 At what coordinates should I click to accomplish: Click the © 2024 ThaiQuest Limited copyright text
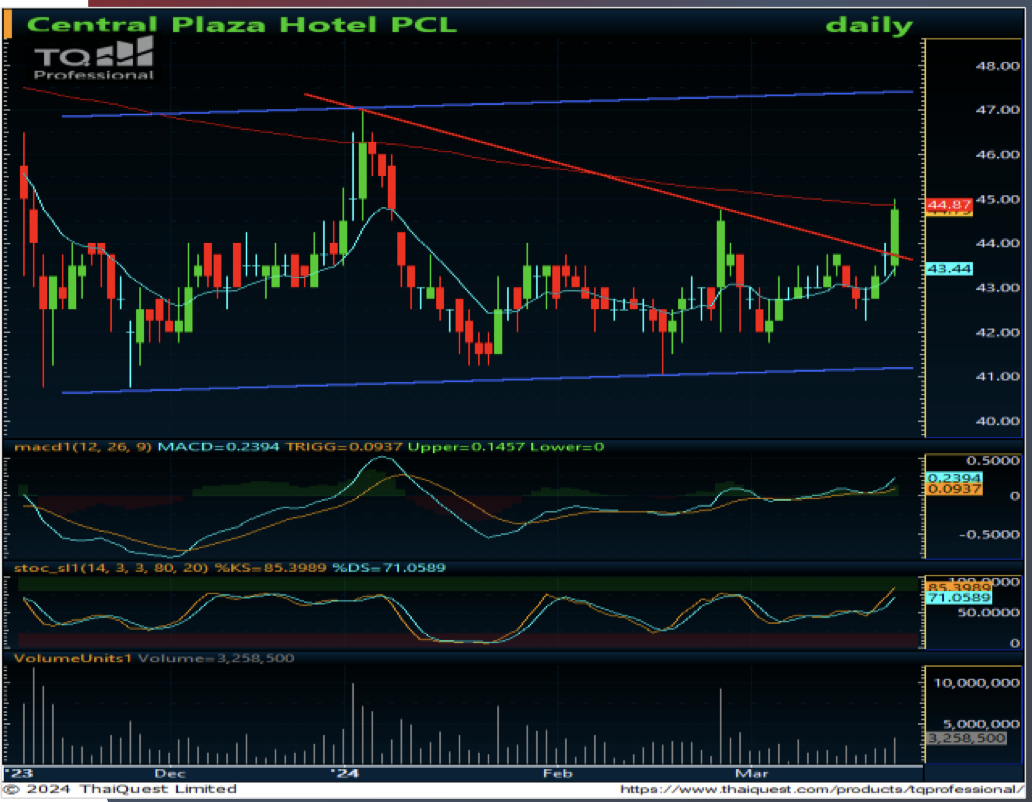click(x=120, y=788)
